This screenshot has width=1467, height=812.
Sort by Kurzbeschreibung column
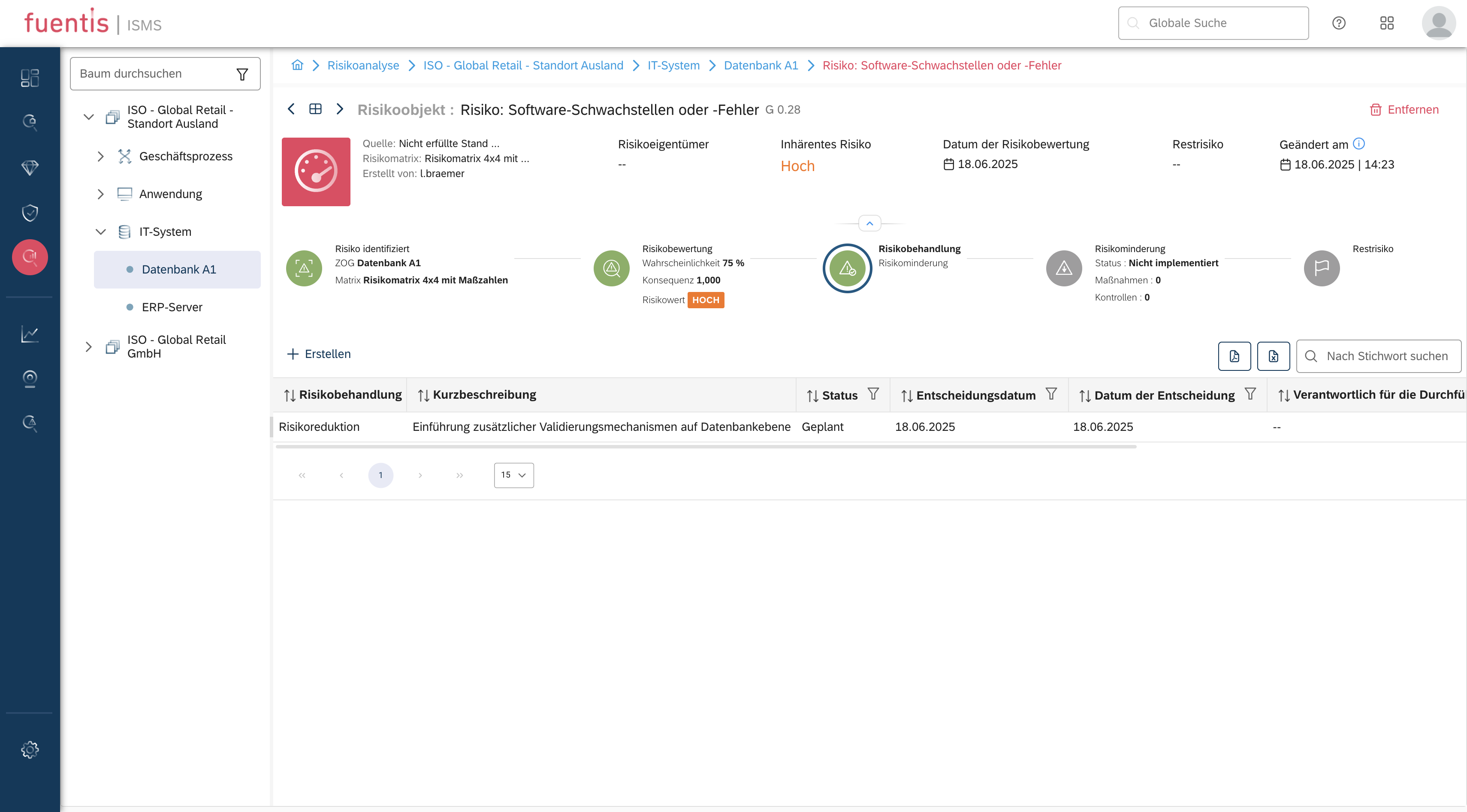click(424, 395)
